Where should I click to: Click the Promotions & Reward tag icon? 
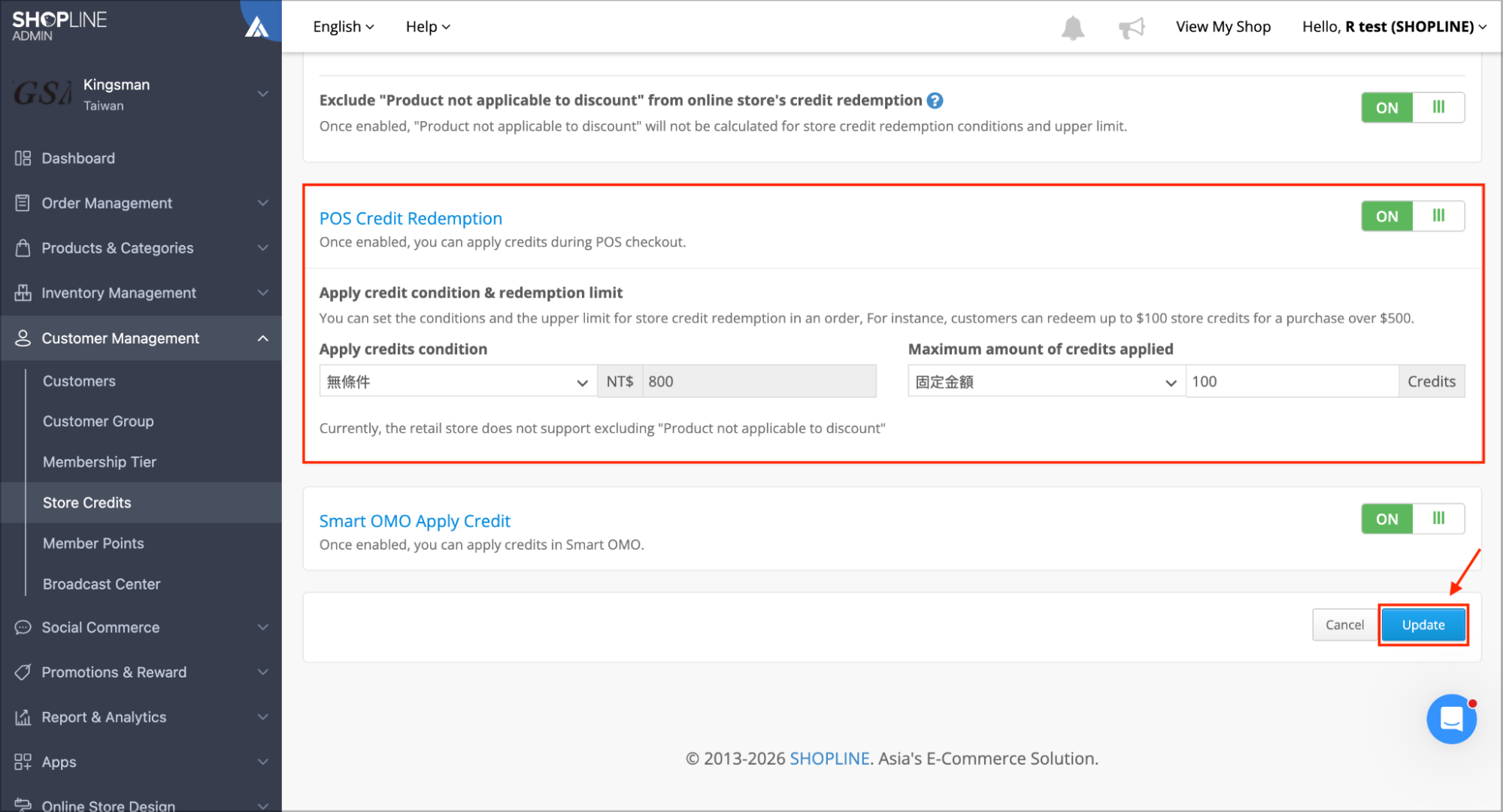point(23,672)
